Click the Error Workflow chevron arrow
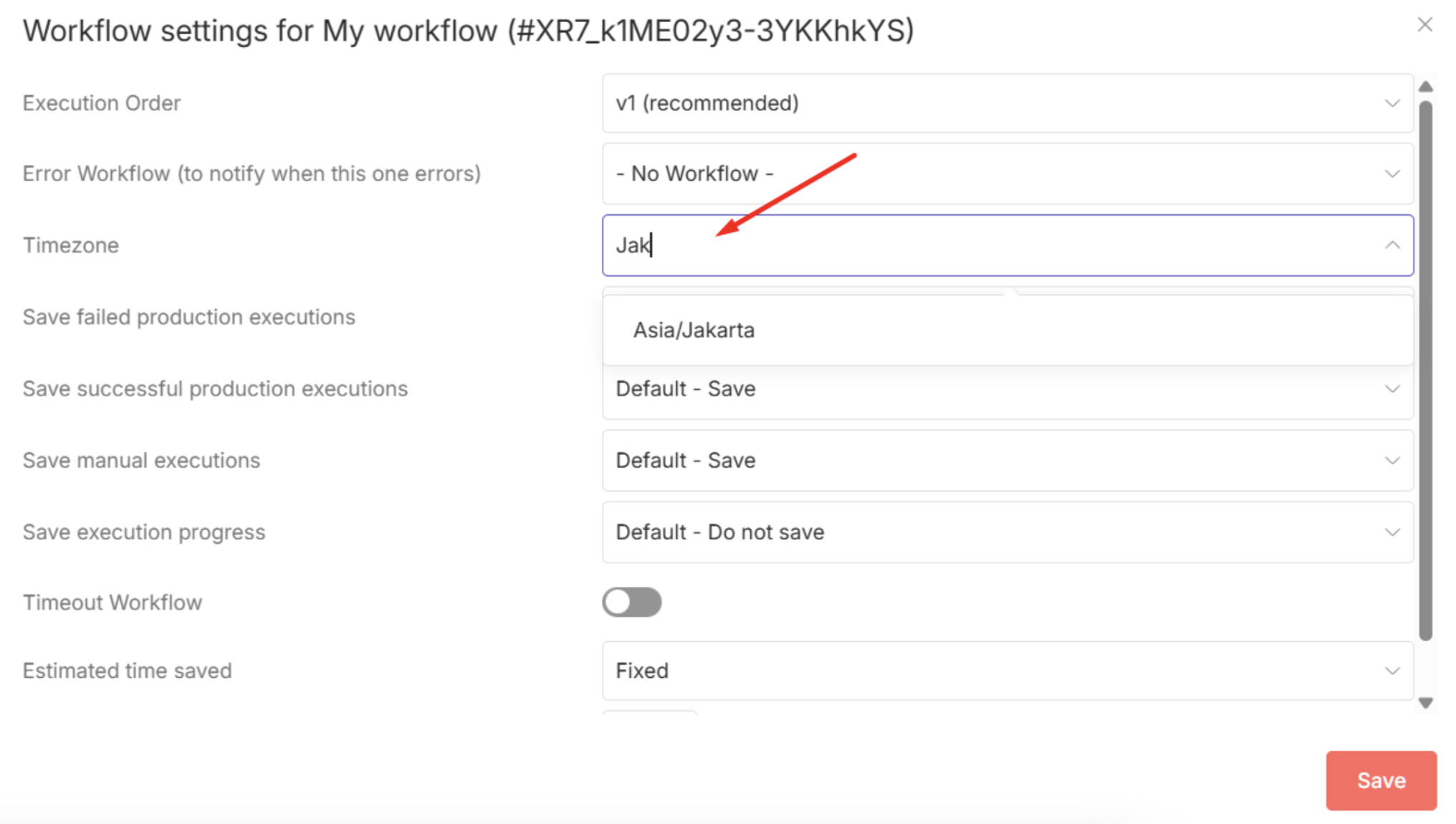 click(1392, 173)
